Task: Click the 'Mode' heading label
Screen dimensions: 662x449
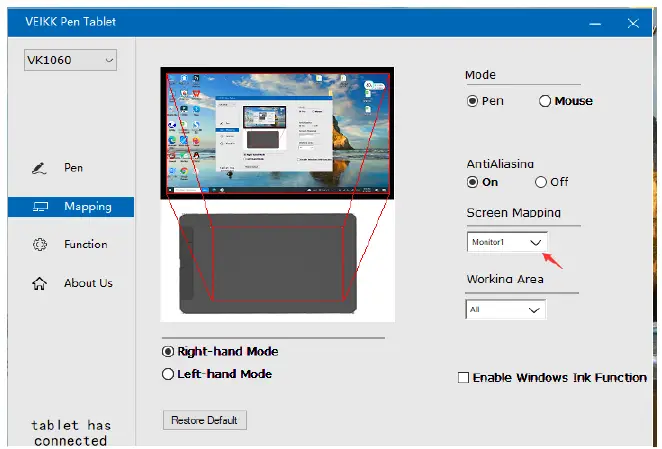Action: 480,75
